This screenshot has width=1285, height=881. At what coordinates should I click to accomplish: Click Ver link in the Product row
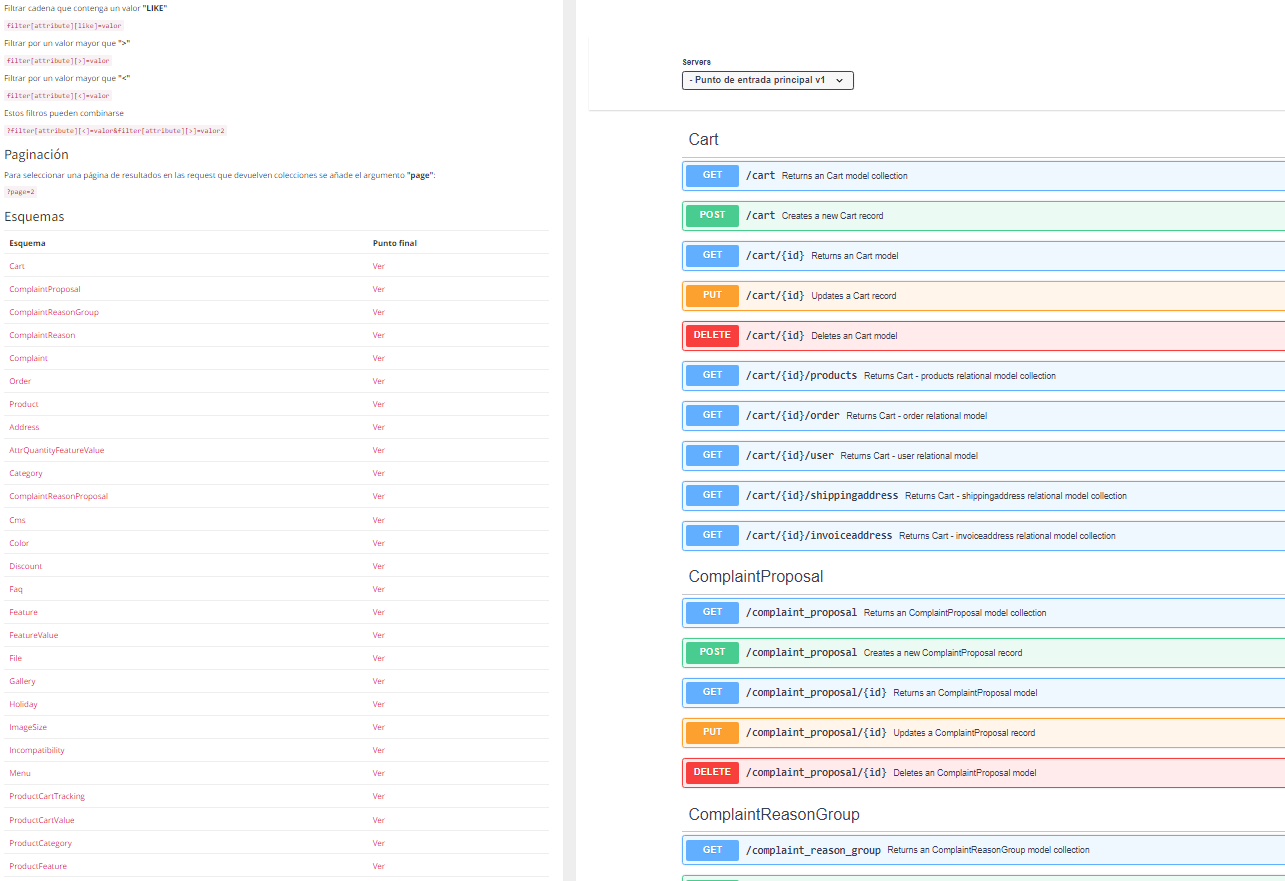(378, 404)
